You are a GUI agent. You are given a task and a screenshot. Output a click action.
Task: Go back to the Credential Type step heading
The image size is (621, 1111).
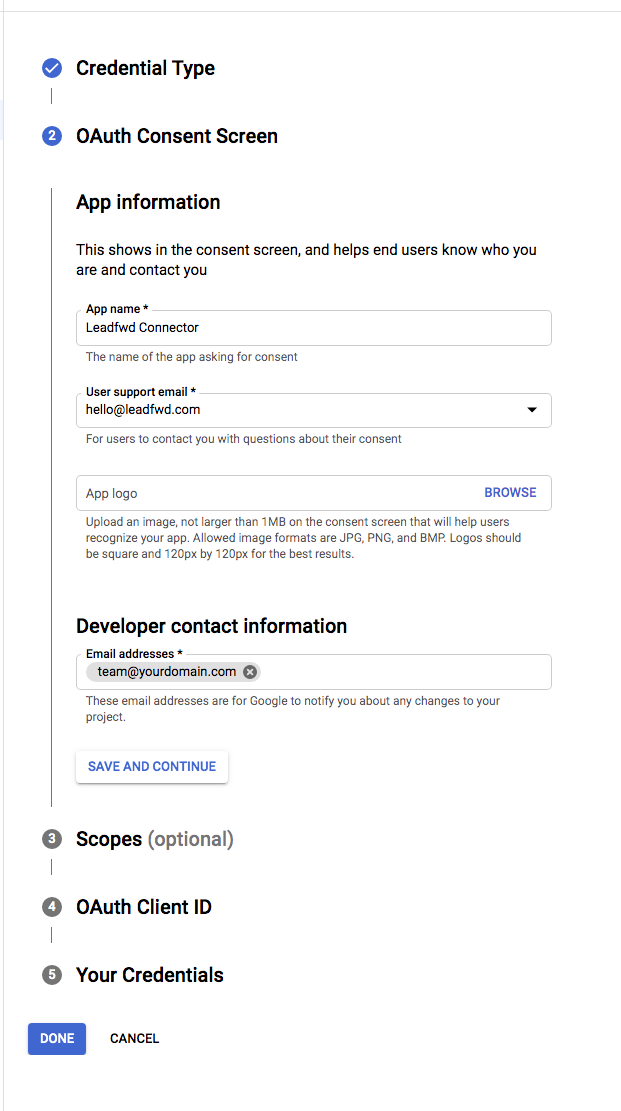pos(145,69)
